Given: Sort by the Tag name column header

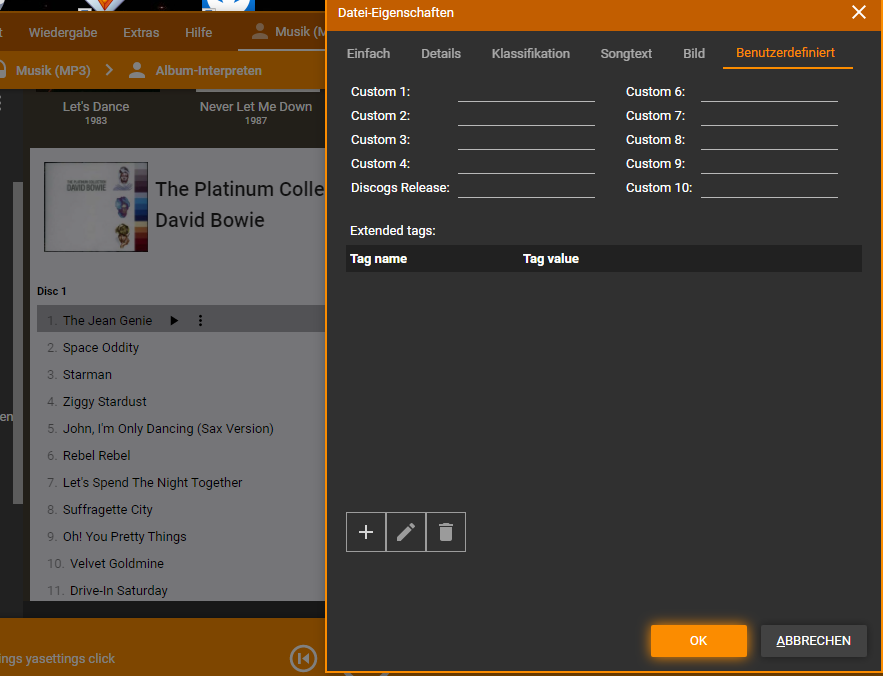Looking at the screenshot, I should 378,259.
